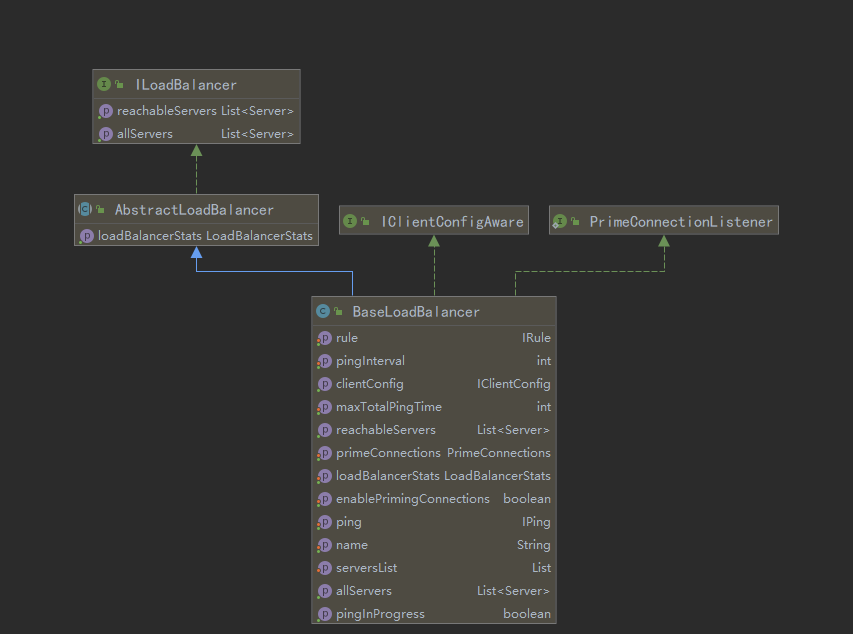Select the AbstractLoadBalancer node title
The image size is (853, 634).
(194, 210)
